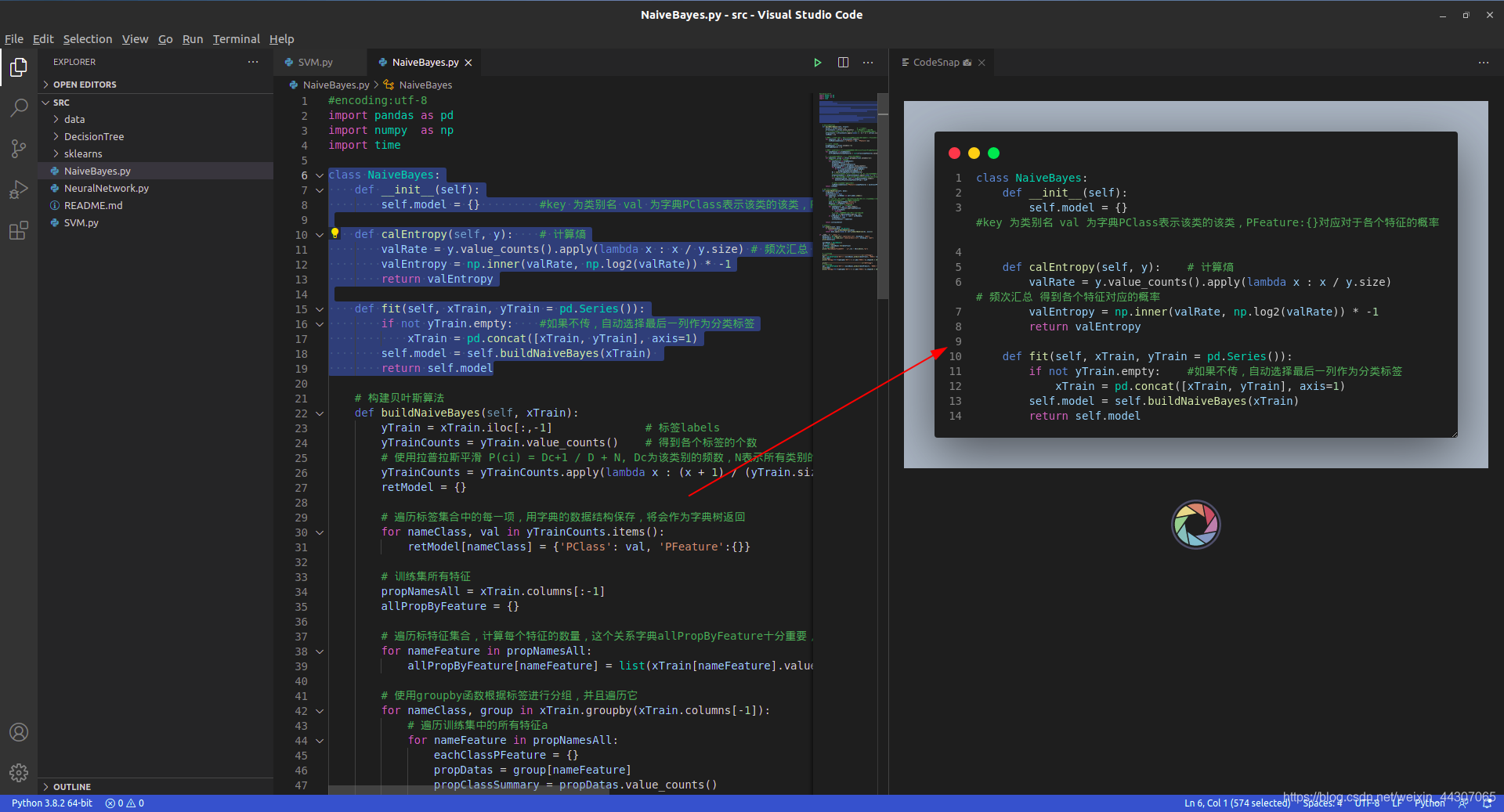This screenshot has height=812, width=1504.
Task: Click Spaces: 4 indentation setting
Action: click(x=1322, y=803)
